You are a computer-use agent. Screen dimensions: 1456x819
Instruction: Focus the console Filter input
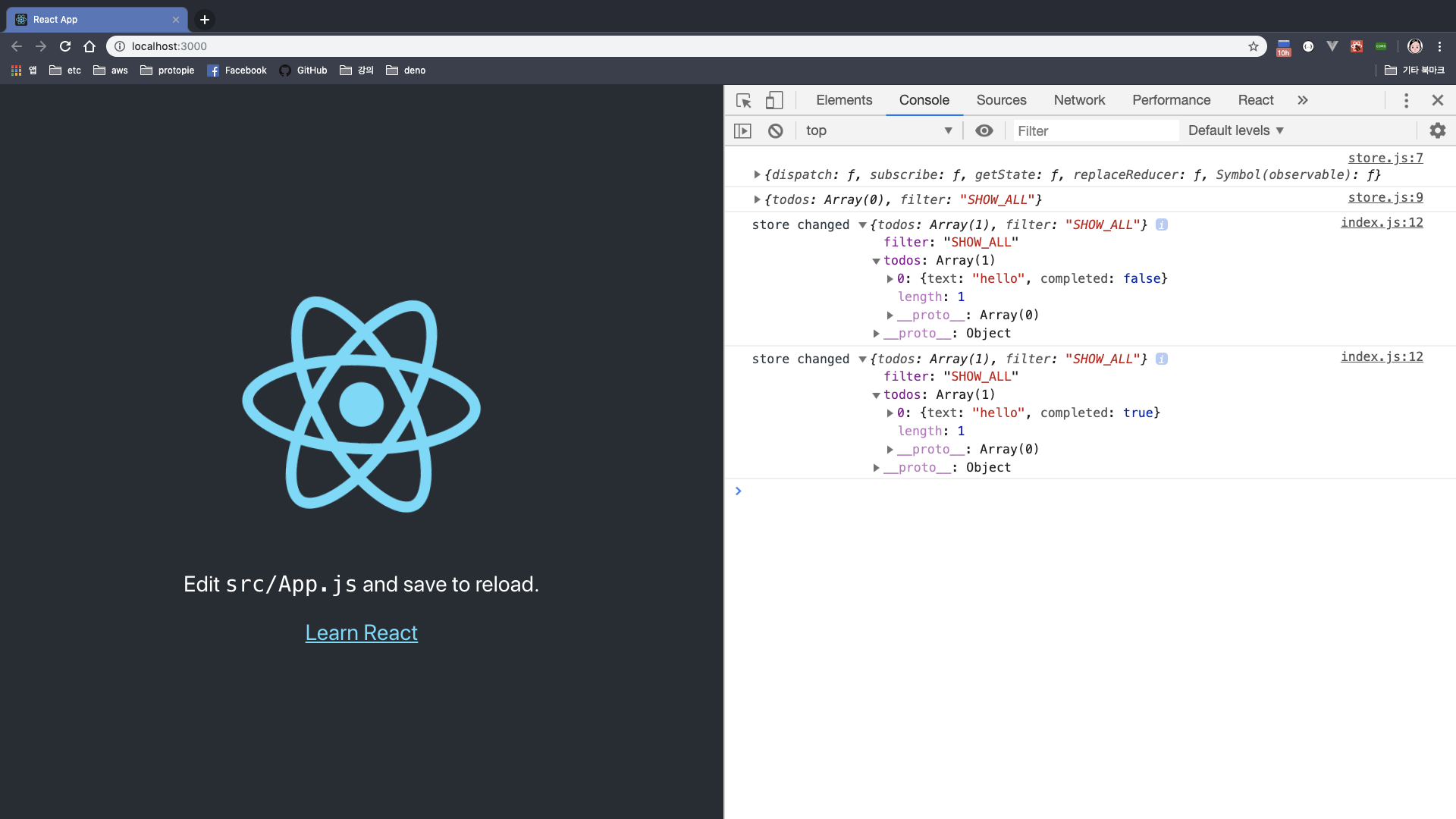[1095, 130]
